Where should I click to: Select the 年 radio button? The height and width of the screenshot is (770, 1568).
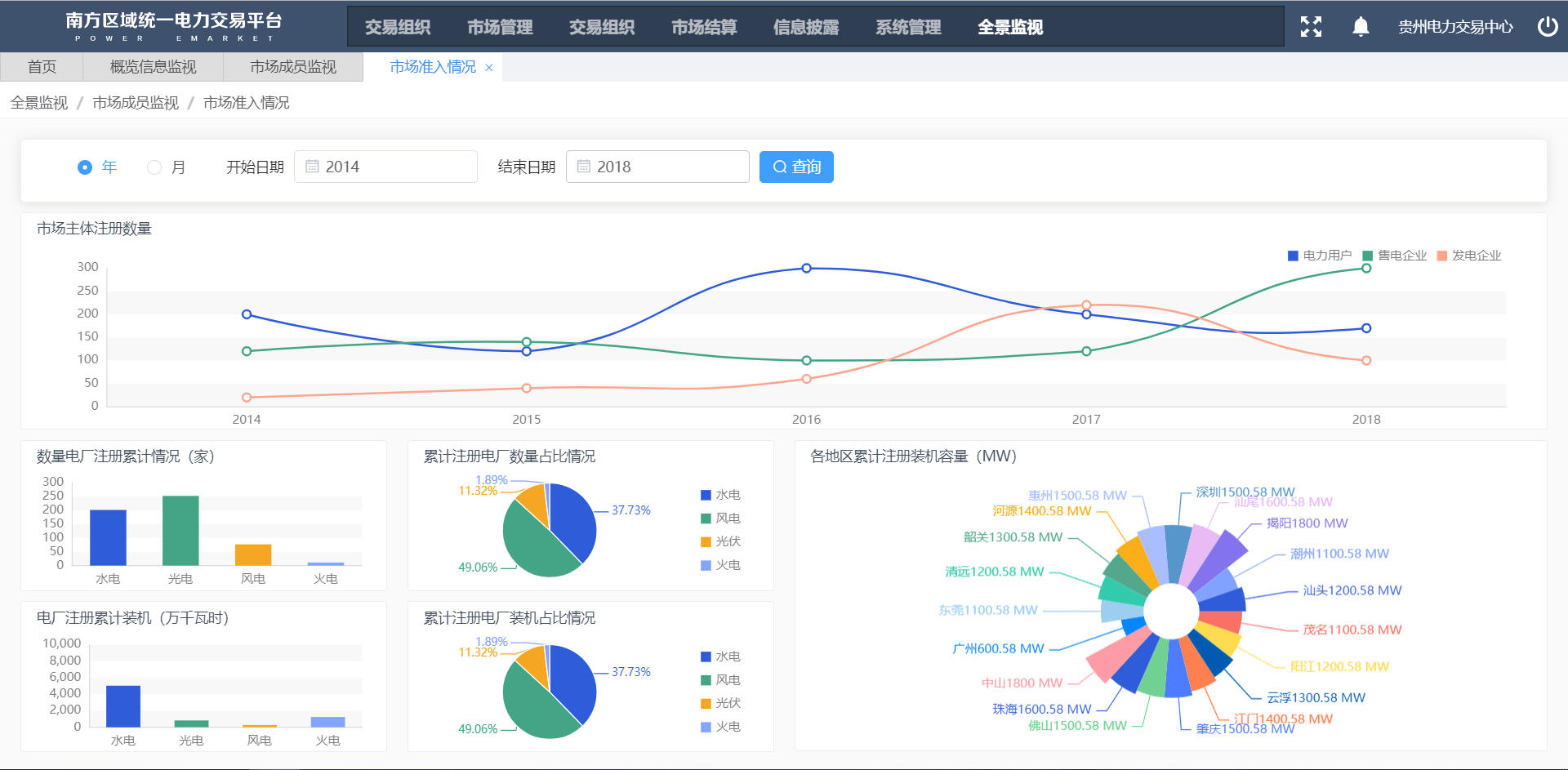pyautogui.click(x=85, y=167)
